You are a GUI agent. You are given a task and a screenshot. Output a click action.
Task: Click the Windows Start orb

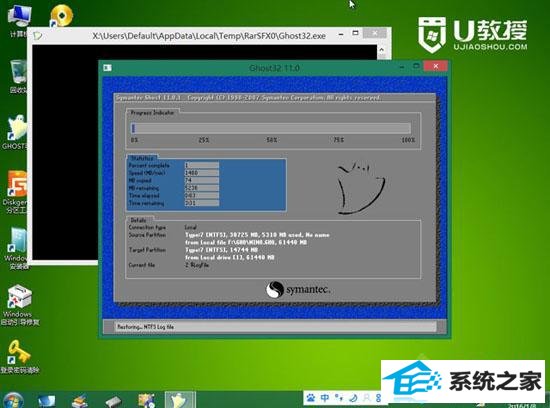(x=13, y=400)
